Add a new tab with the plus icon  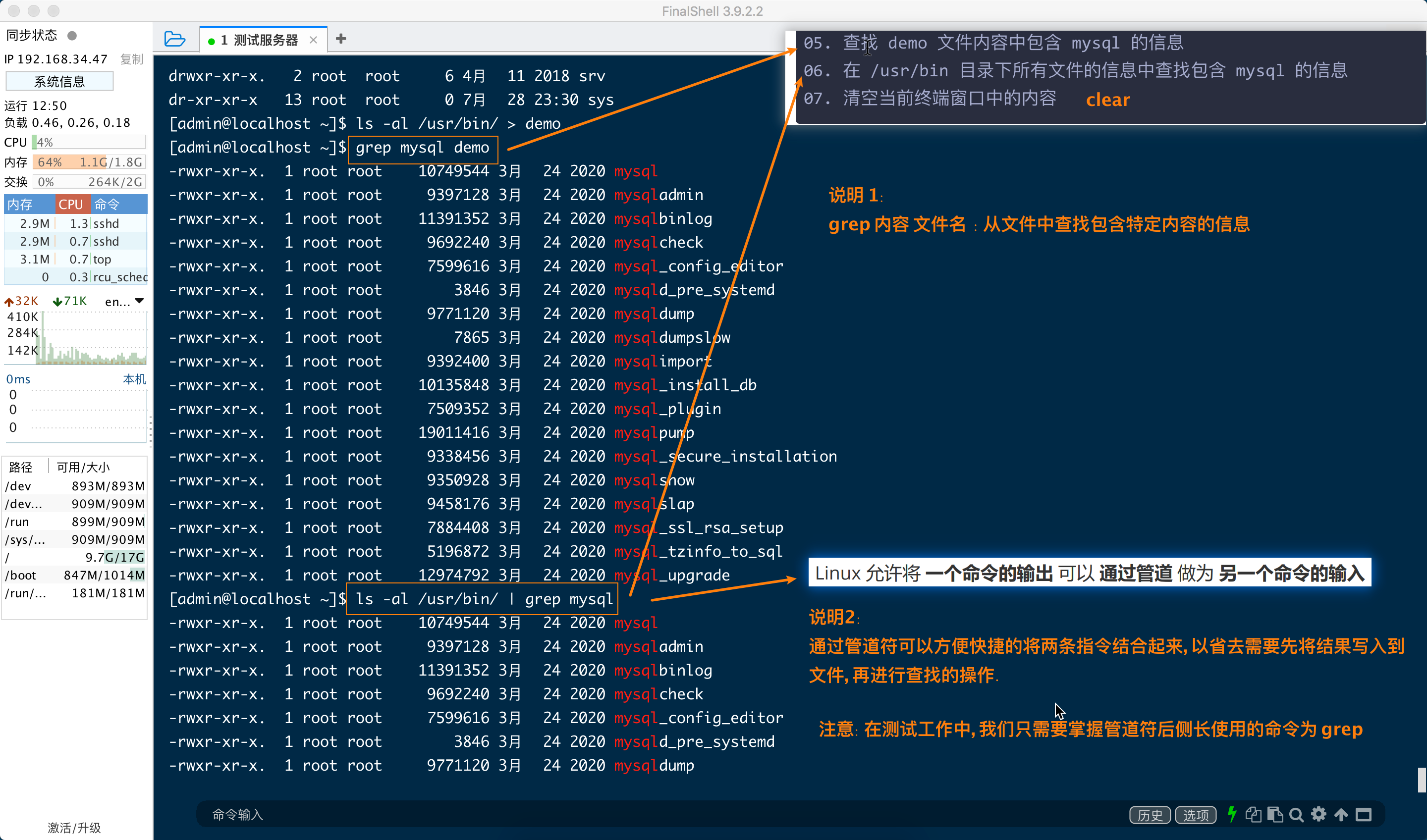pyautogui.click(x=341, y=39)
